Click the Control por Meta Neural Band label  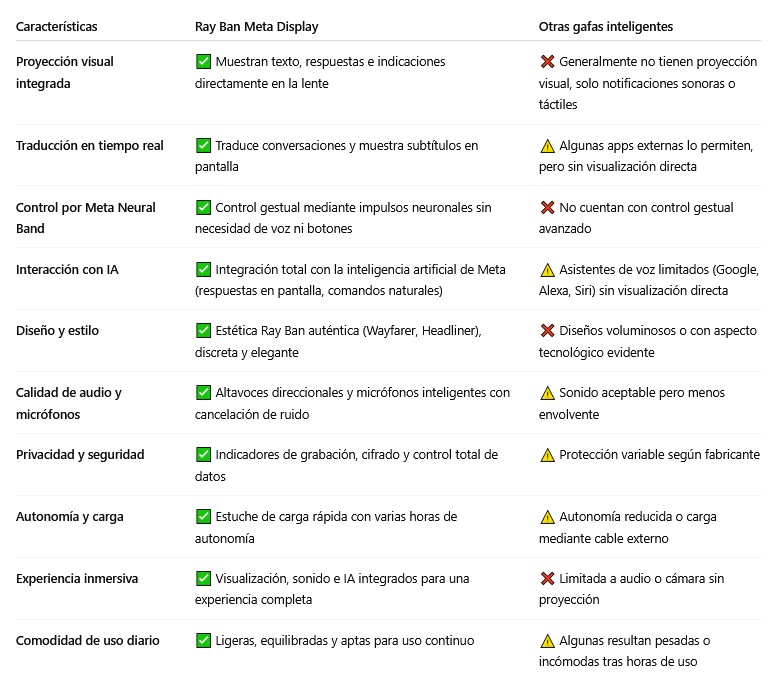[86, 218]
